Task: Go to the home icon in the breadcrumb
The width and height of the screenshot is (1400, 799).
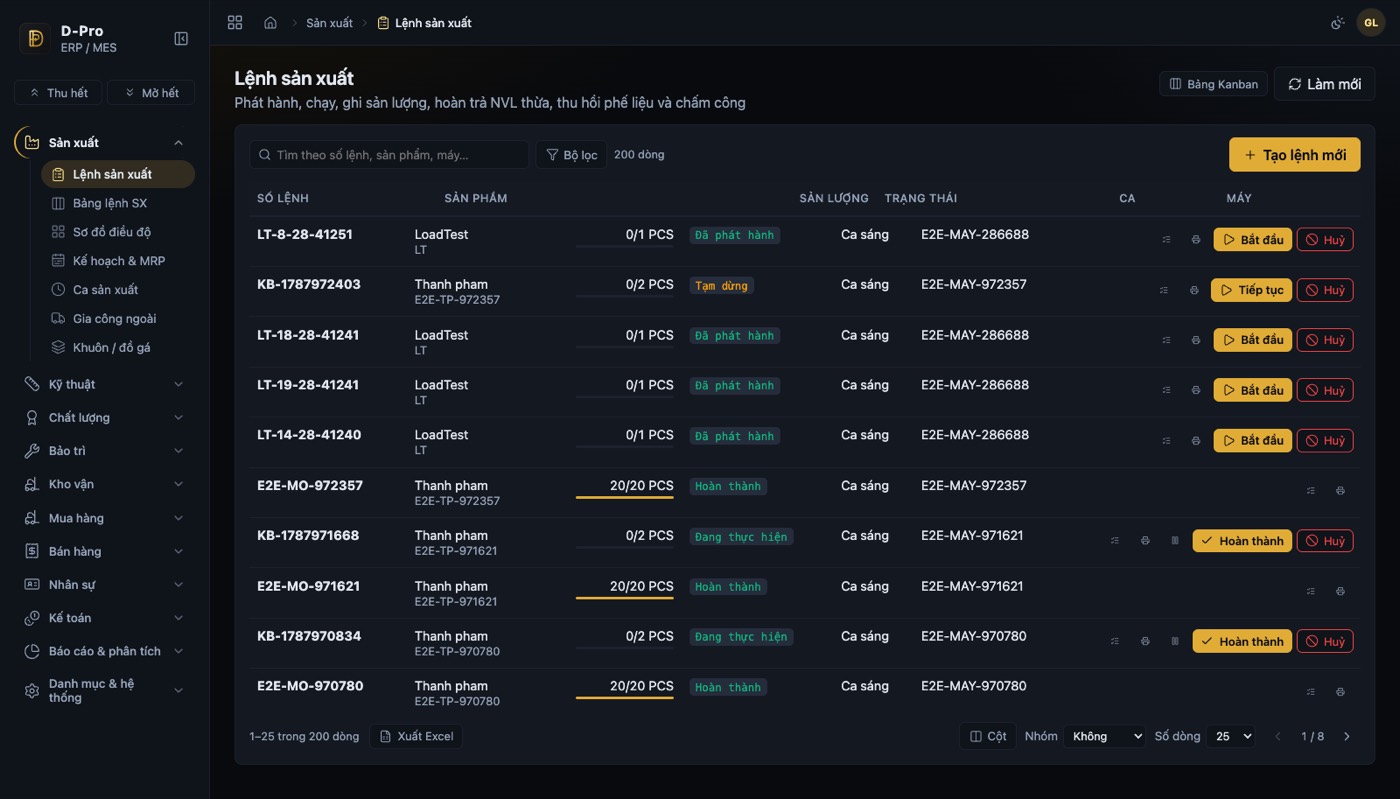Action: 270,22
